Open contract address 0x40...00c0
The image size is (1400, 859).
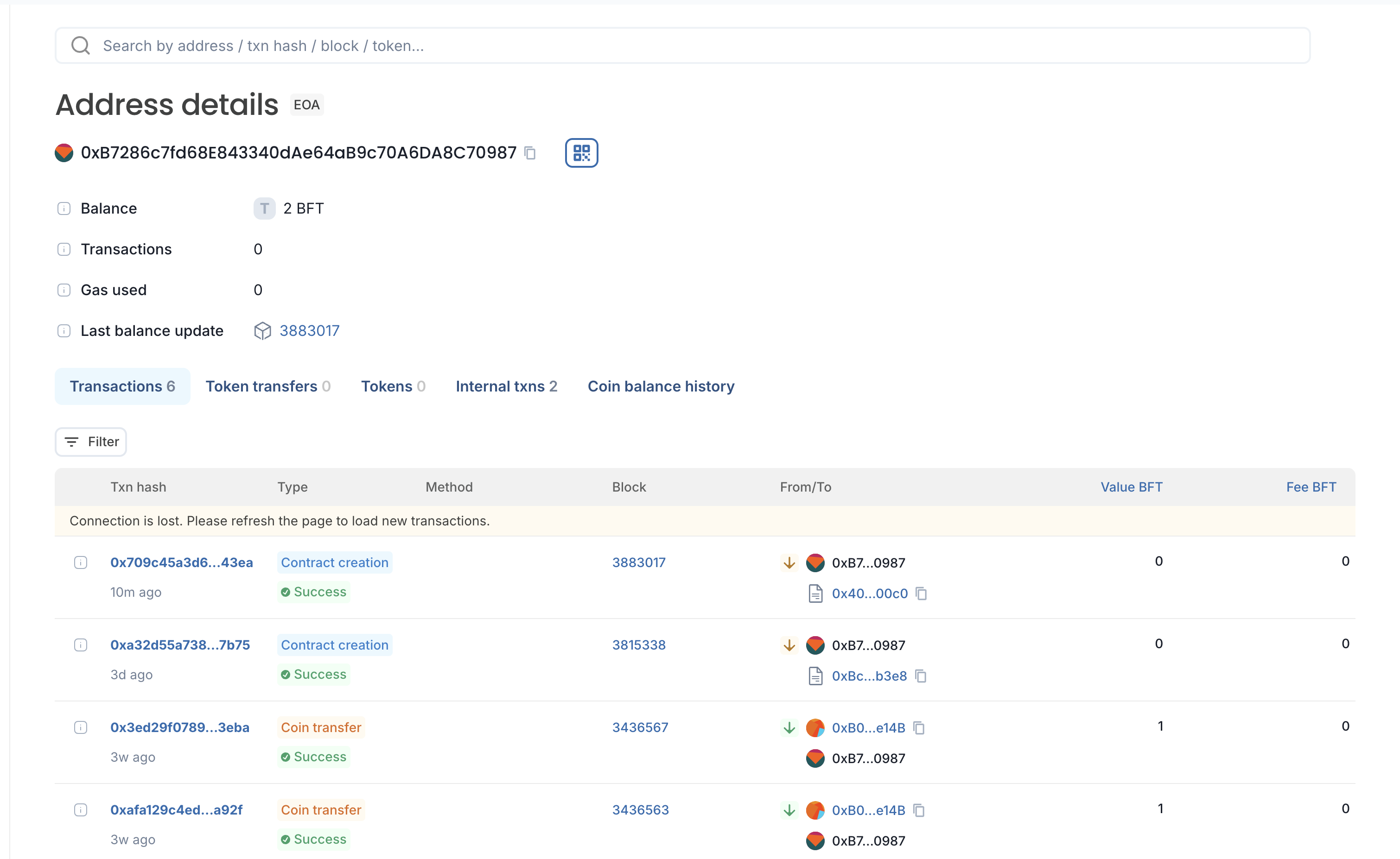pos(870,594)
